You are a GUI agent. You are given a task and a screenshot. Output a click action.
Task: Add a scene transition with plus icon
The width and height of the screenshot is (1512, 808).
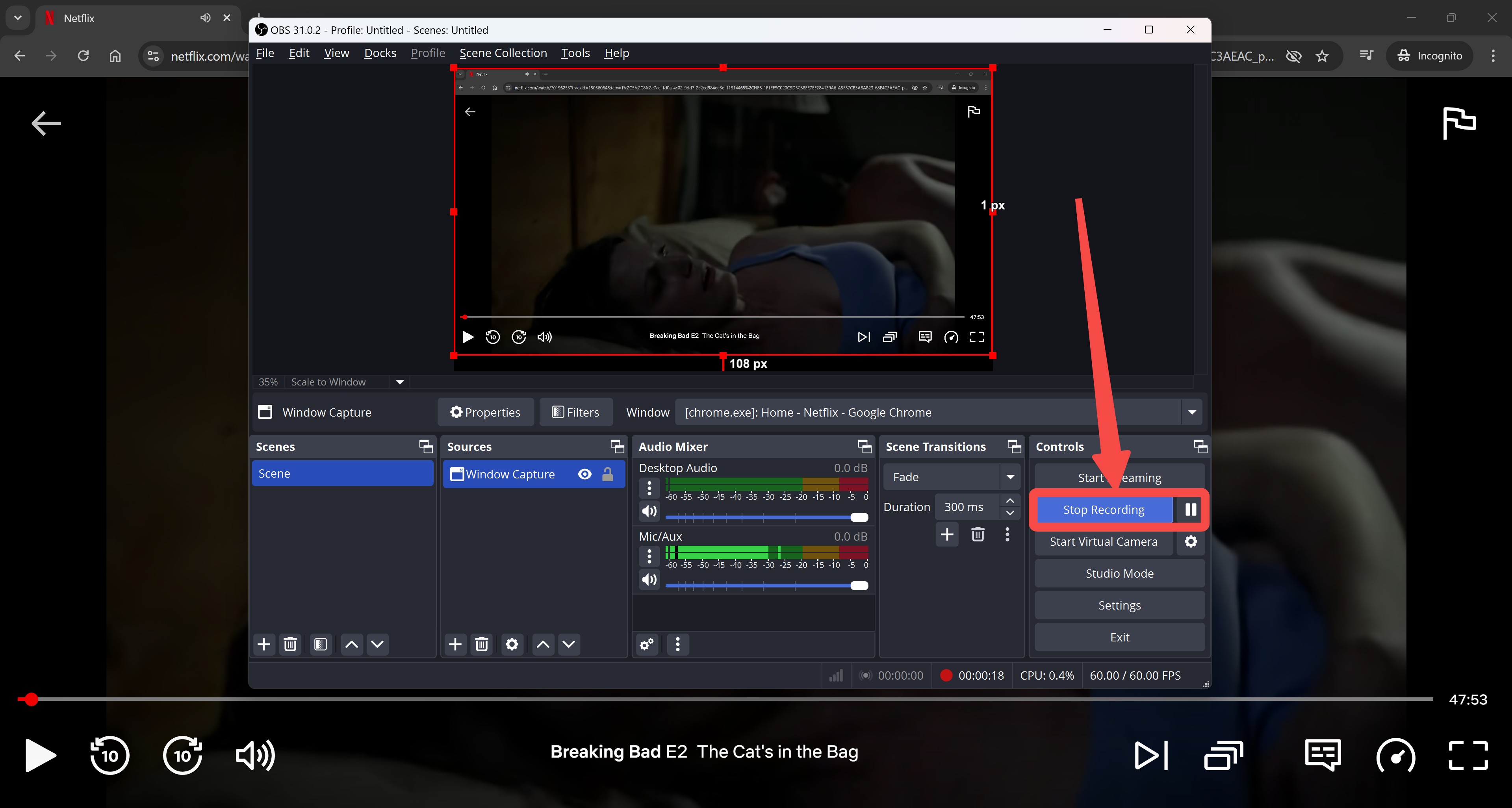(x=947, y=535)
